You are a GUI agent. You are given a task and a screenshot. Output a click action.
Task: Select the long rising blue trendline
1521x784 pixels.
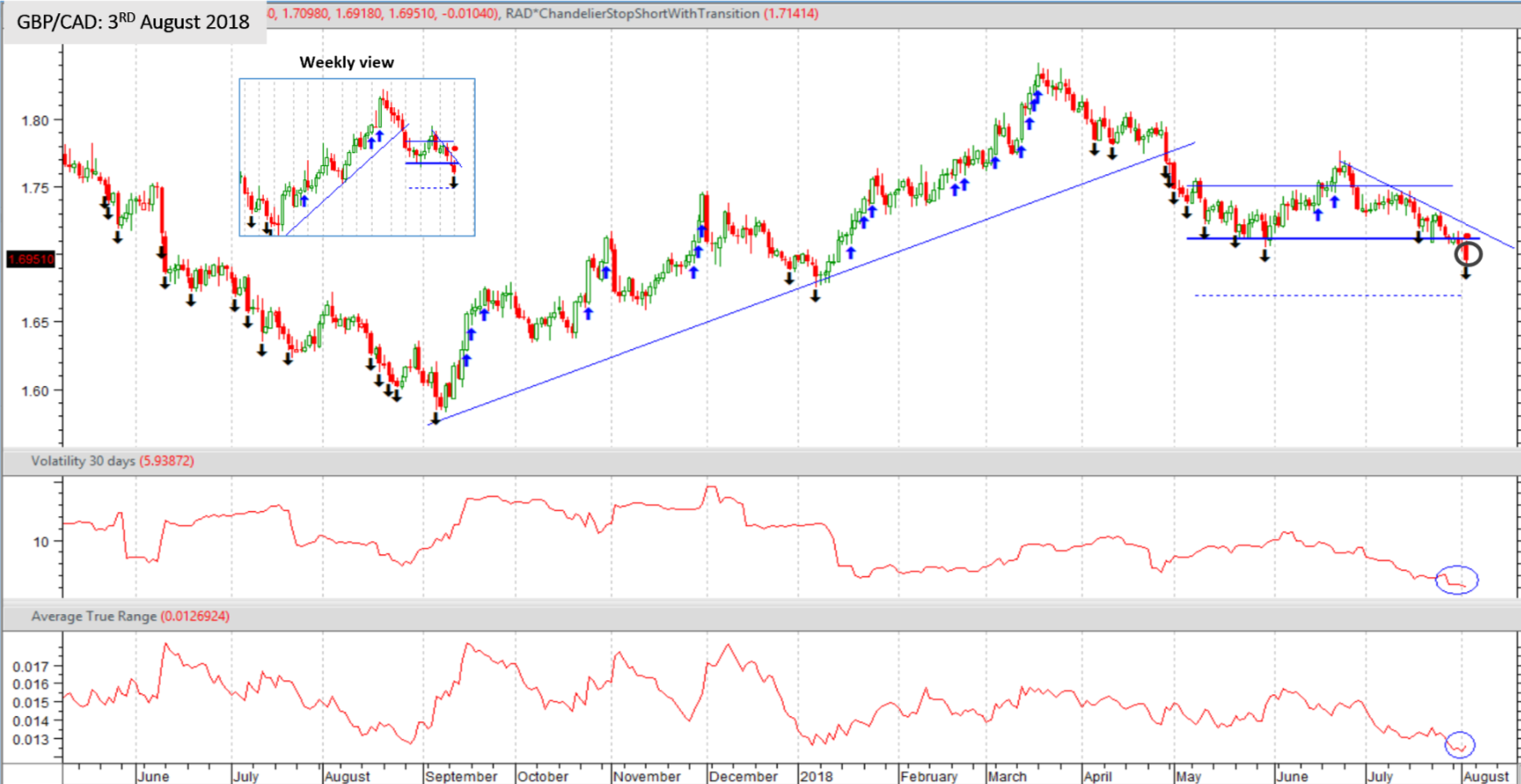(x=812, y=284)
